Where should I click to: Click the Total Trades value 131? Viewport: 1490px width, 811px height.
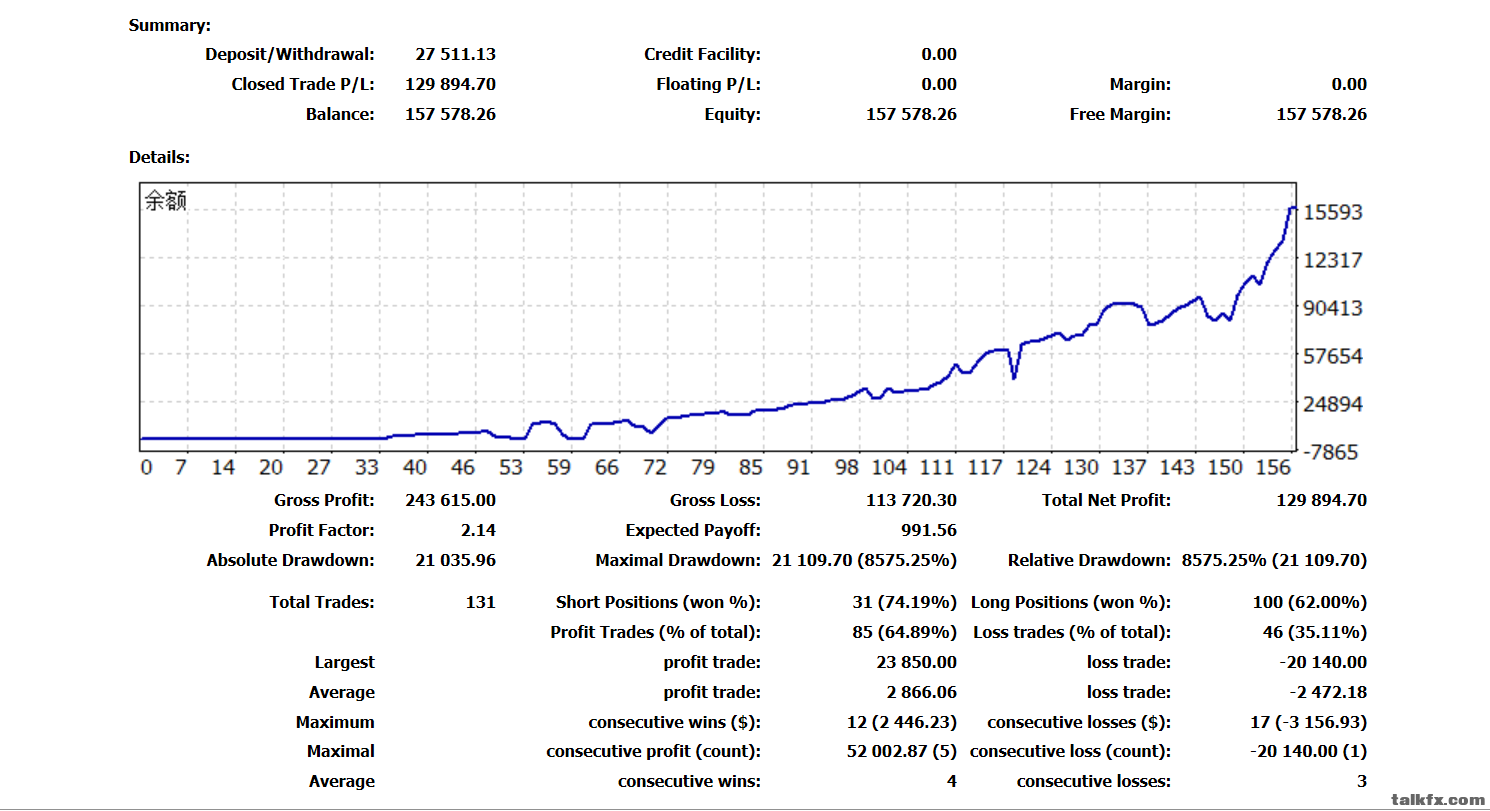tap(481, 602)
